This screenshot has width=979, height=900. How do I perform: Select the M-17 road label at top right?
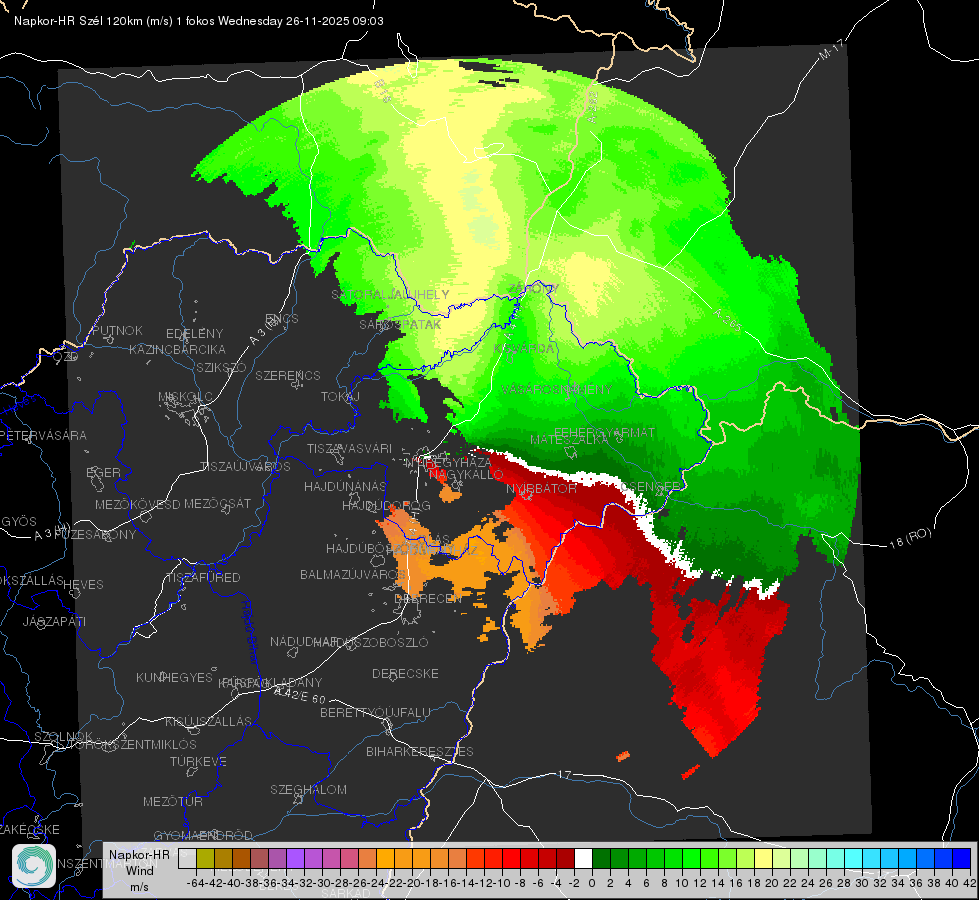coord(831,49)
